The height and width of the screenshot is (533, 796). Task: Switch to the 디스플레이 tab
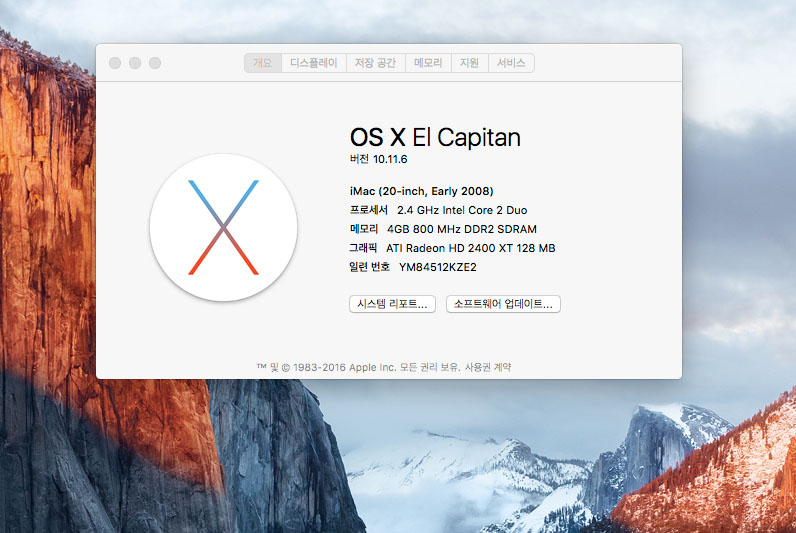coord(313,63)
